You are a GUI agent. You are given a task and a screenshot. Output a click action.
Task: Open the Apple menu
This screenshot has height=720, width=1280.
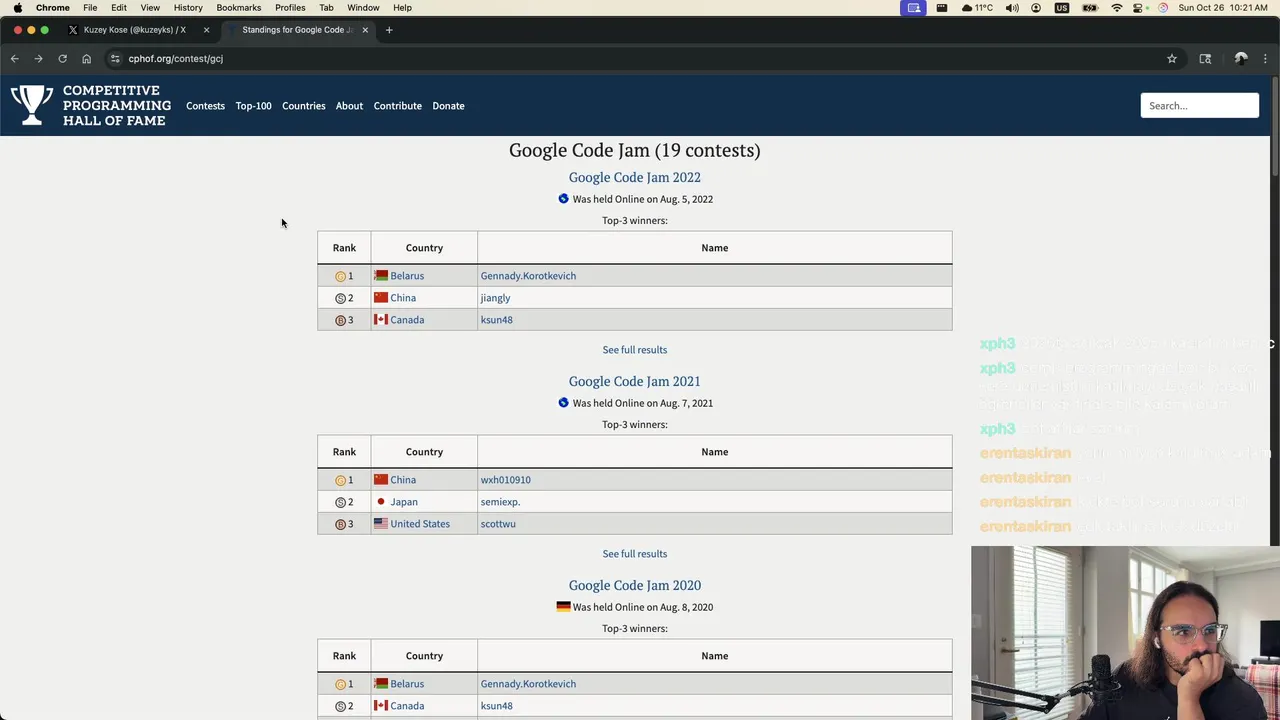click(x=17, y=8)
